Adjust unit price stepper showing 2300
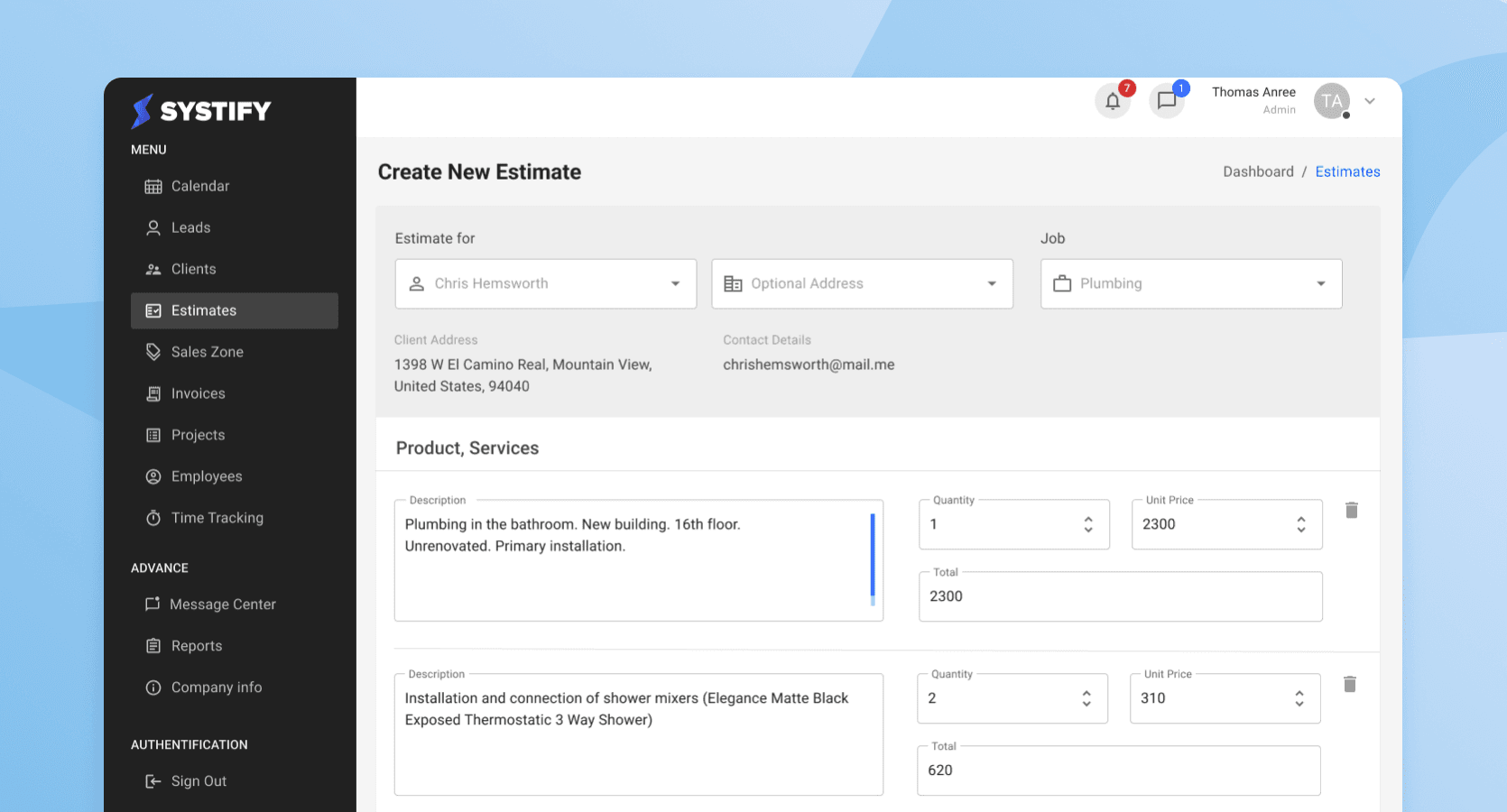1507x812 pixels. 1301,524
